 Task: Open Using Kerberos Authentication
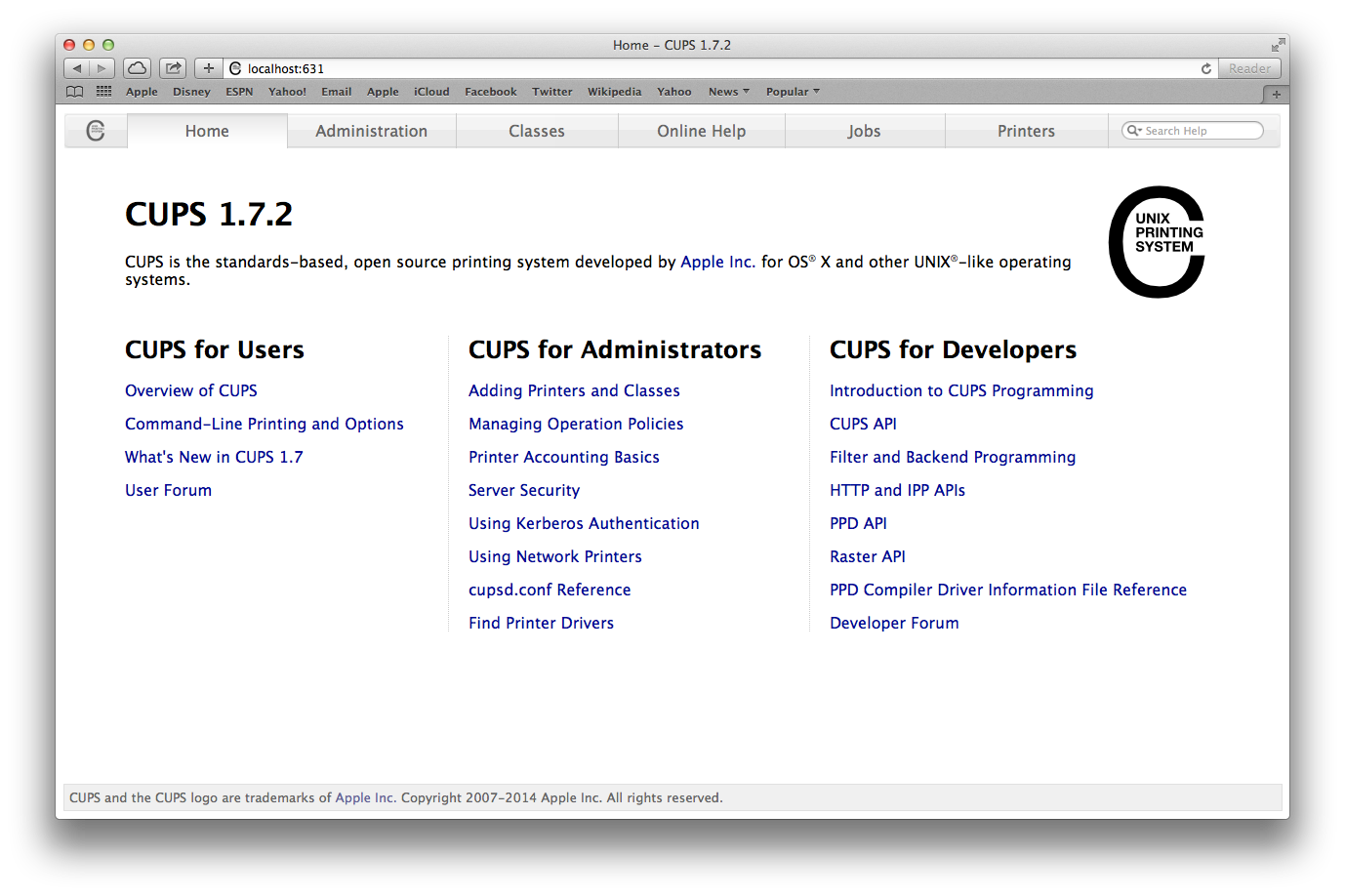click(584, 523)
